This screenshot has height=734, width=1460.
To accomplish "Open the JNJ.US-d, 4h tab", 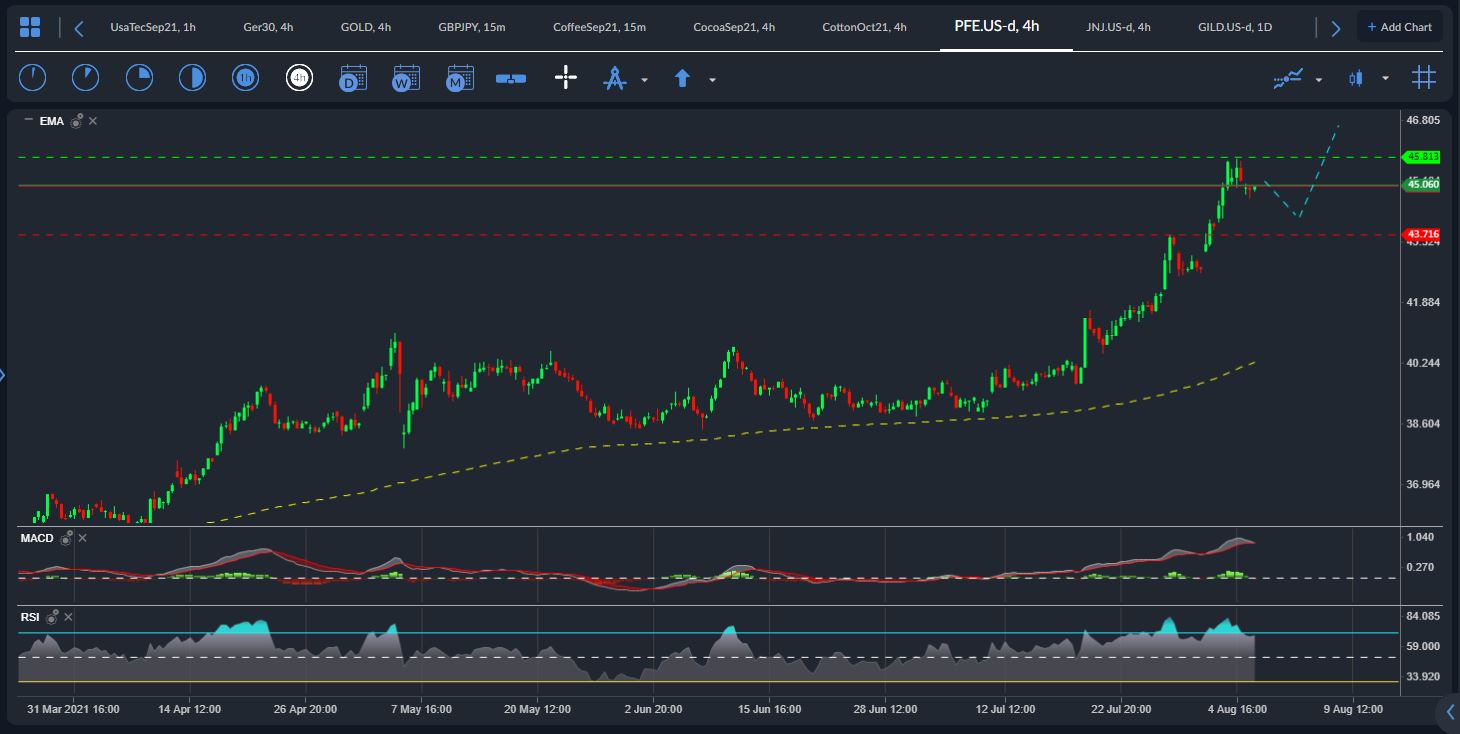I will [1118, 27].
